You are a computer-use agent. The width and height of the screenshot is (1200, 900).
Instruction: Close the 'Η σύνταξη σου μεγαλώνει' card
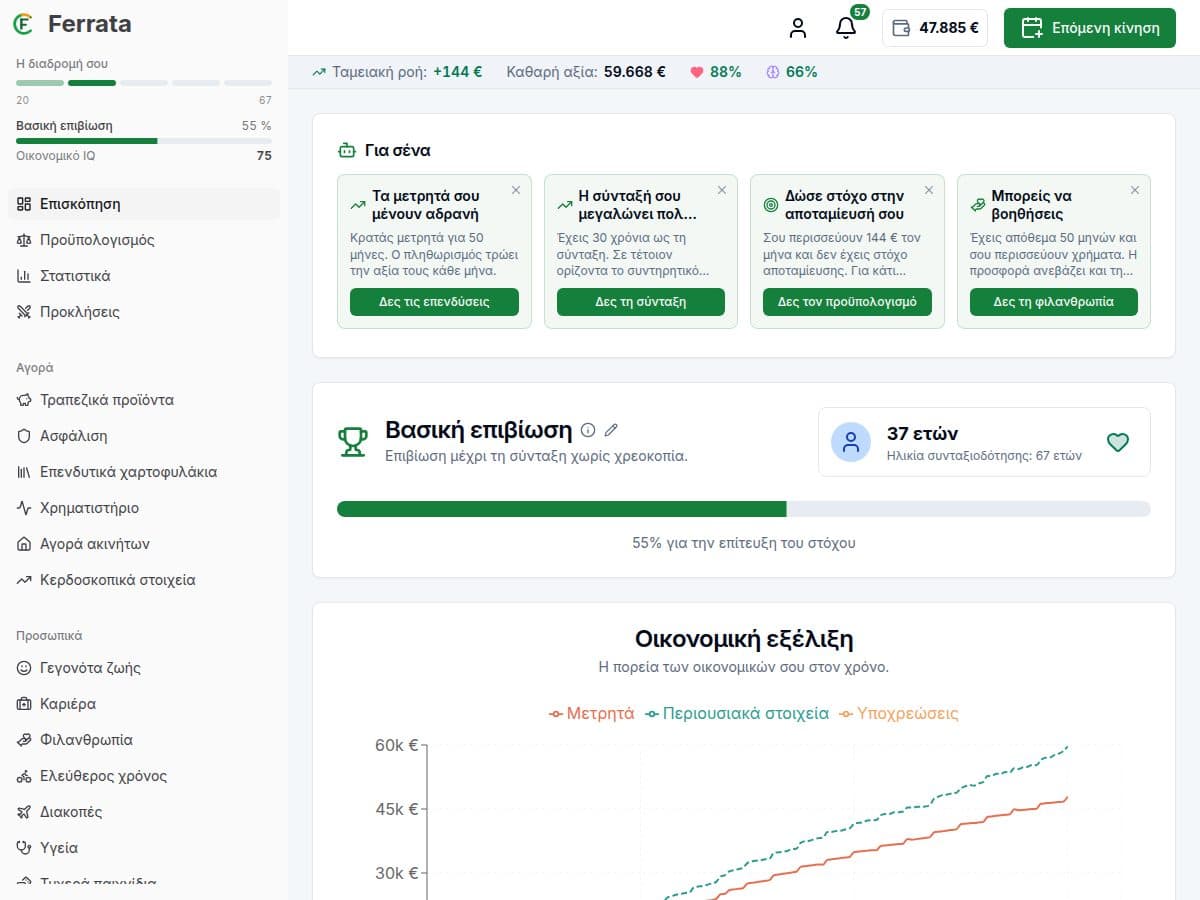(722, 190)
